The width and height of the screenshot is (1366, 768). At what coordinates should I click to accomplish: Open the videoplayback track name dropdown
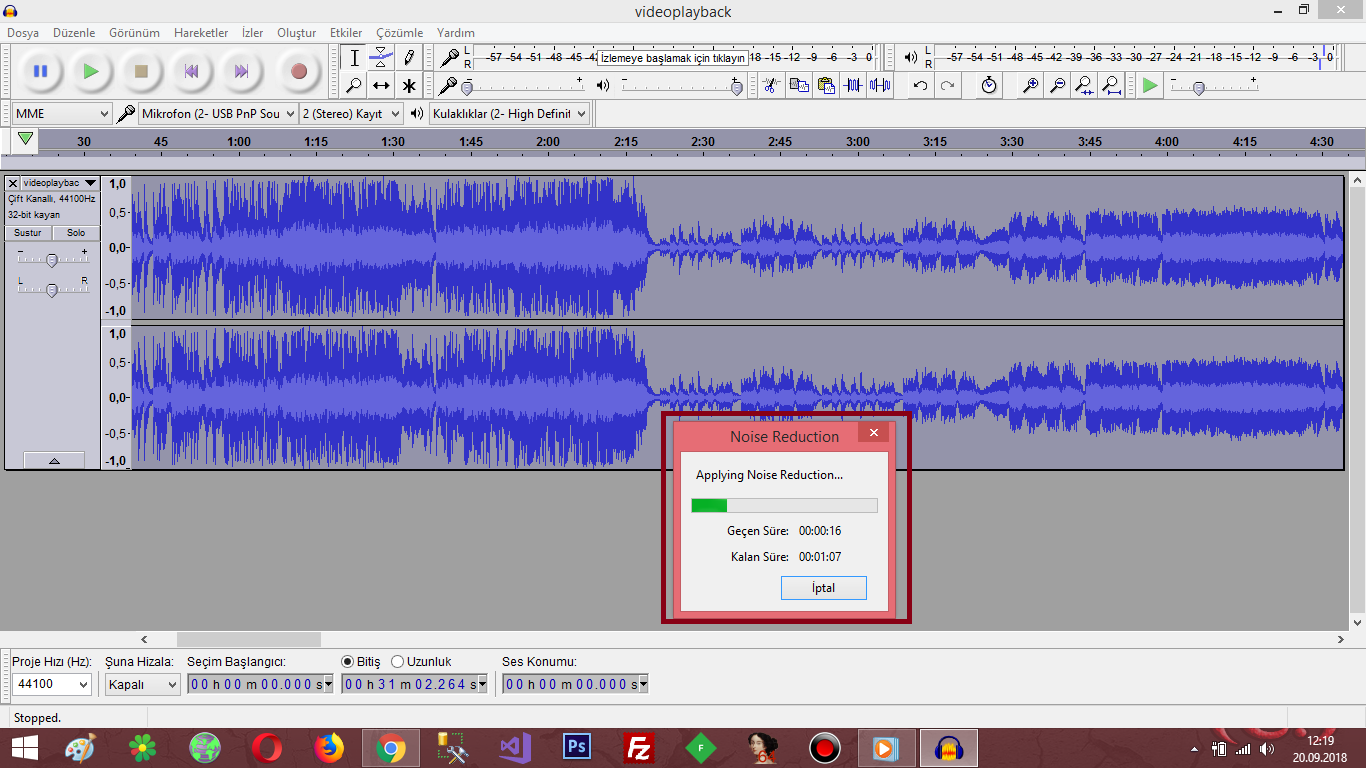click(x=60, y=183)
